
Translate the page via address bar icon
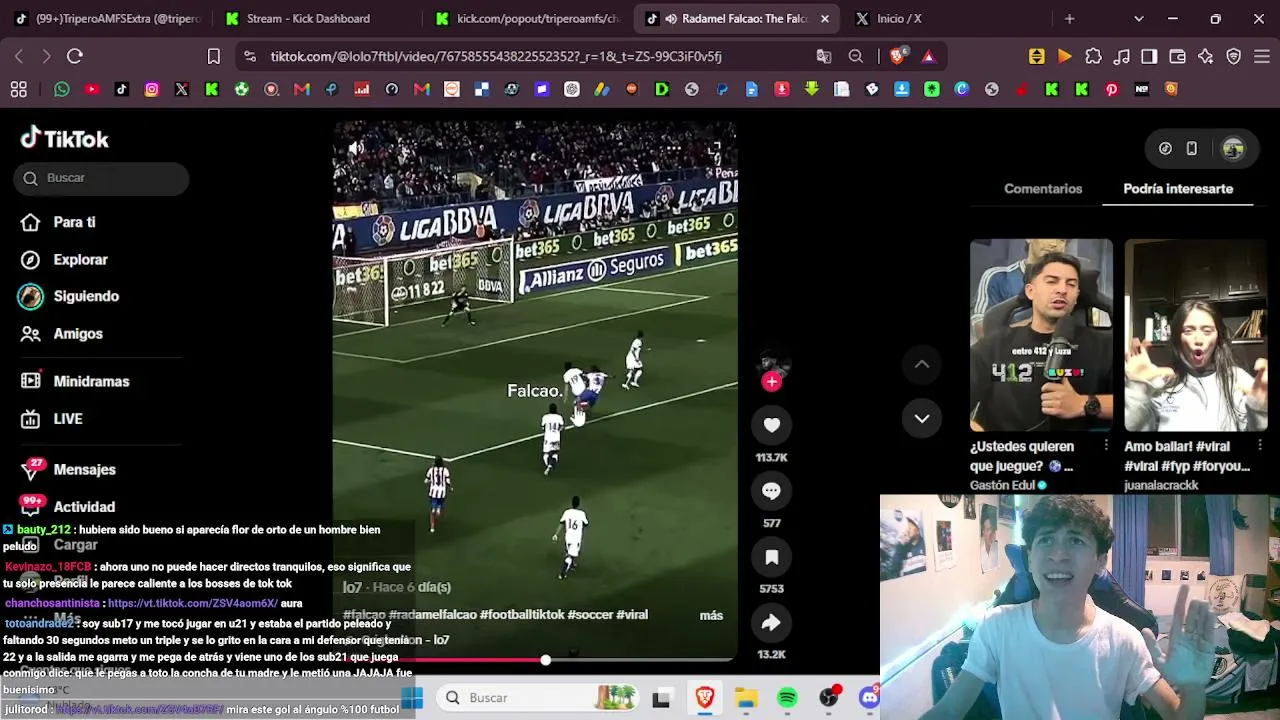(824, 56)
